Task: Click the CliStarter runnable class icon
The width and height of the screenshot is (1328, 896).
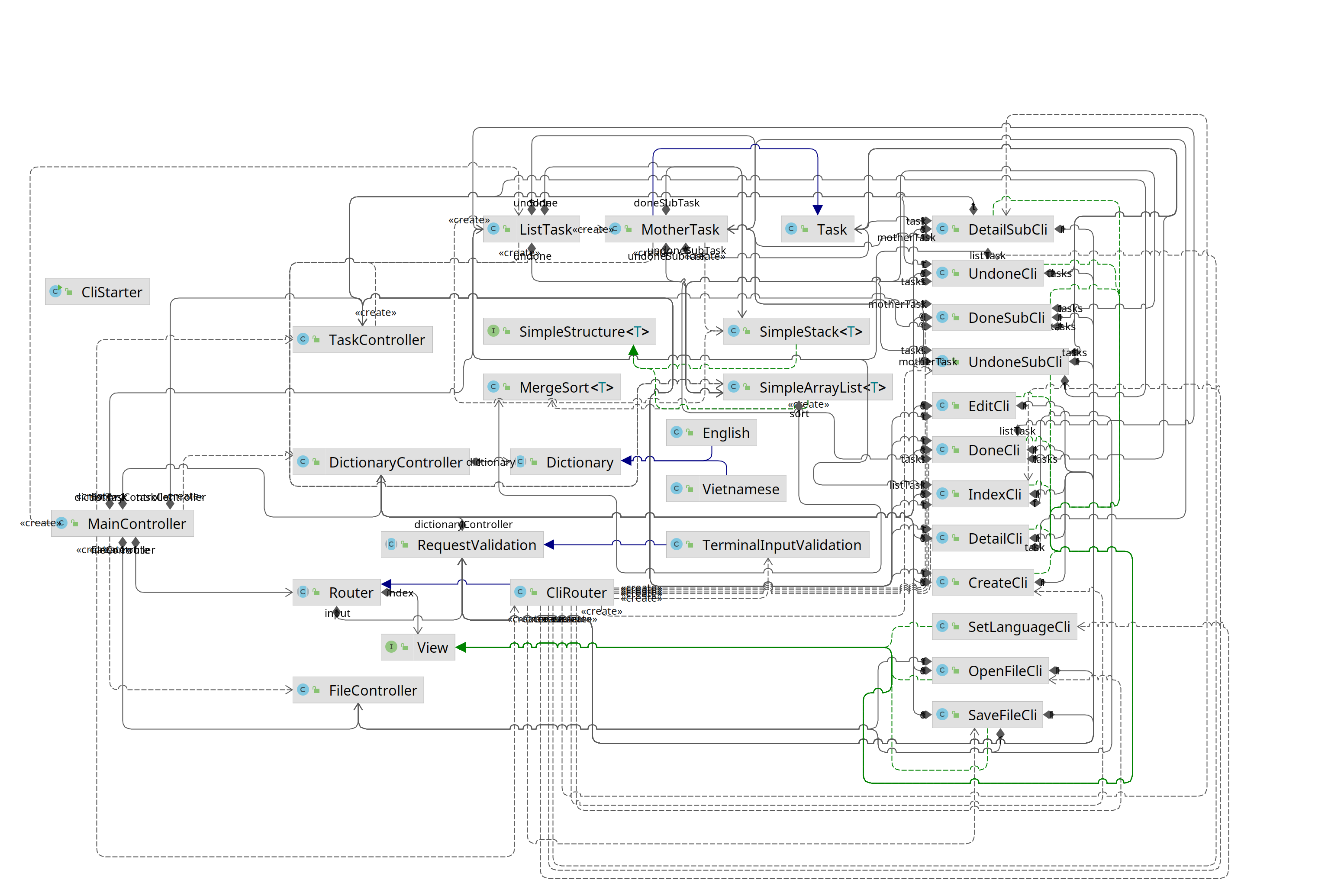Action: (x=55, y=291)
